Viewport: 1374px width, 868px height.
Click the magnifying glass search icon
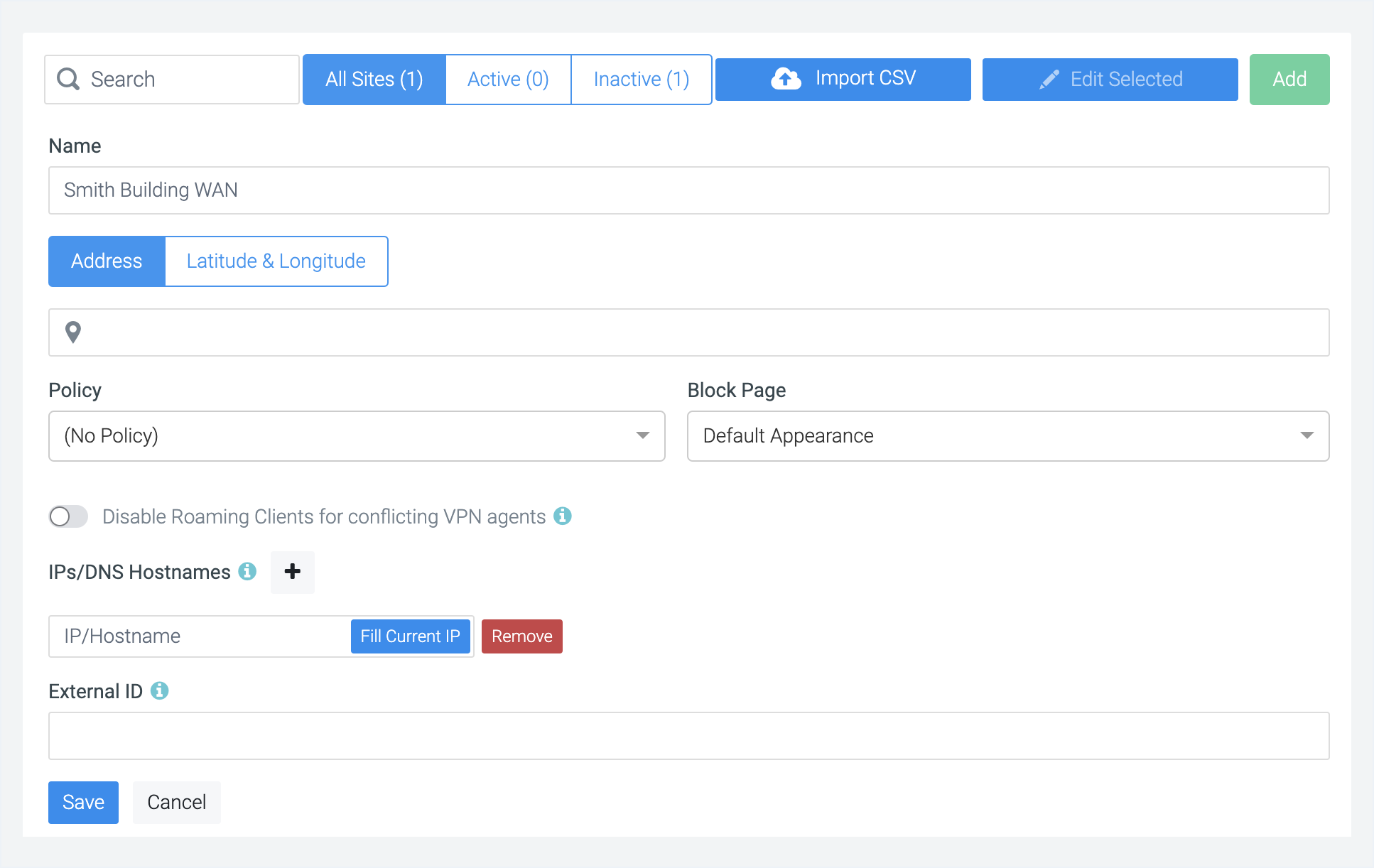pyautogui.click(x=68, y=79)
